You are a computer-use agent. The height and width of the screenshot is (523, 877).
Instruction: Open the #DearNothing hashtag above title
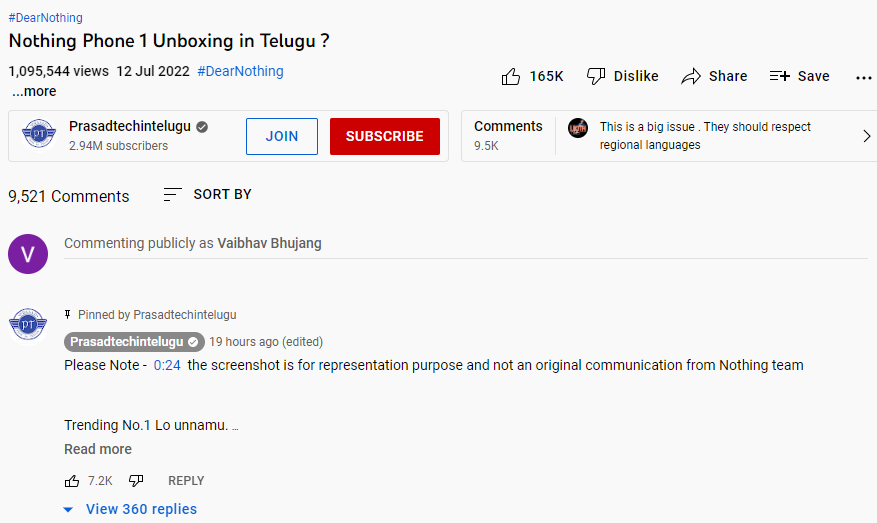46,18
